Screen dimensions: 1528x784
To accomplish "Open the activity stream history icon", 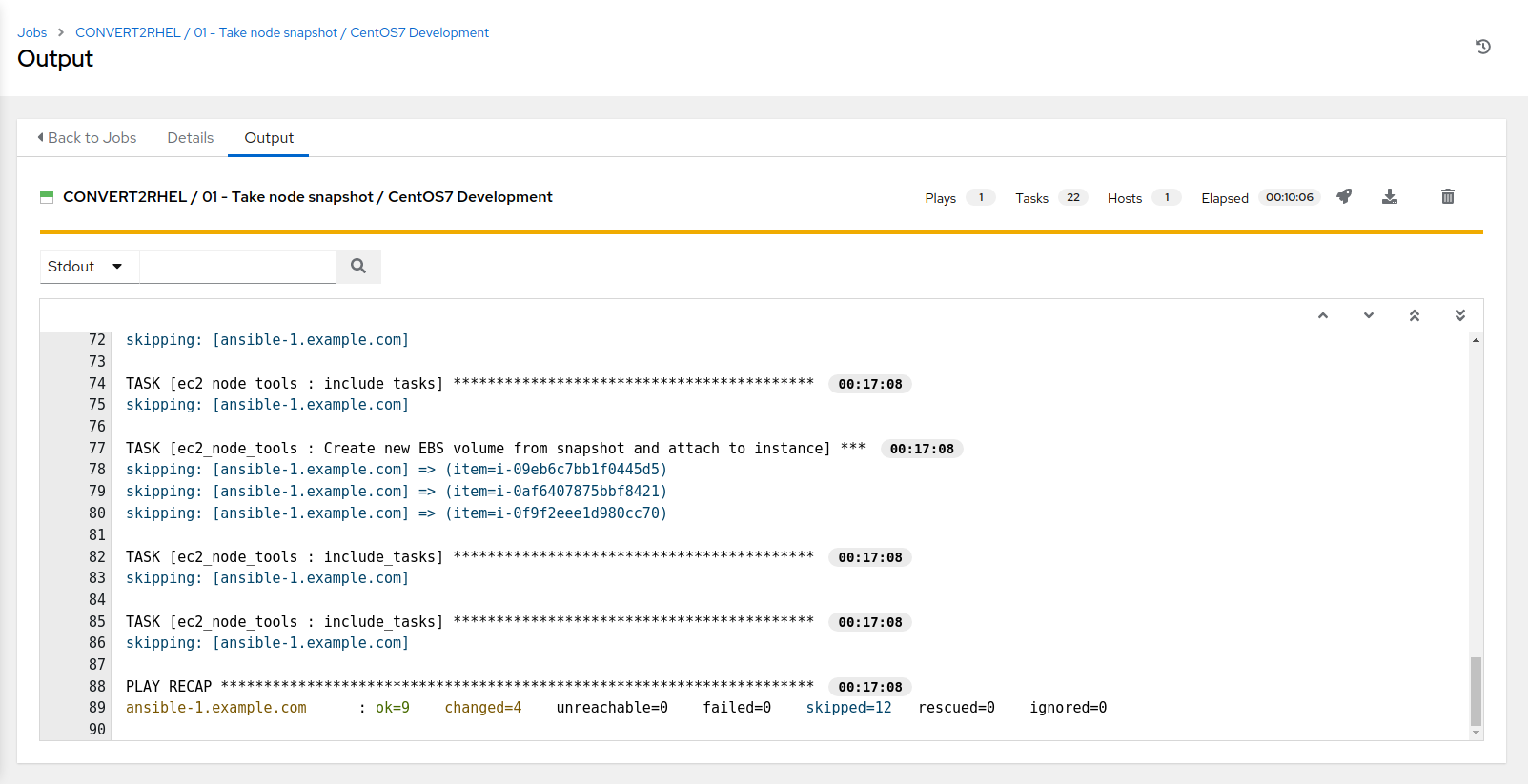I will pos(1482,47).
